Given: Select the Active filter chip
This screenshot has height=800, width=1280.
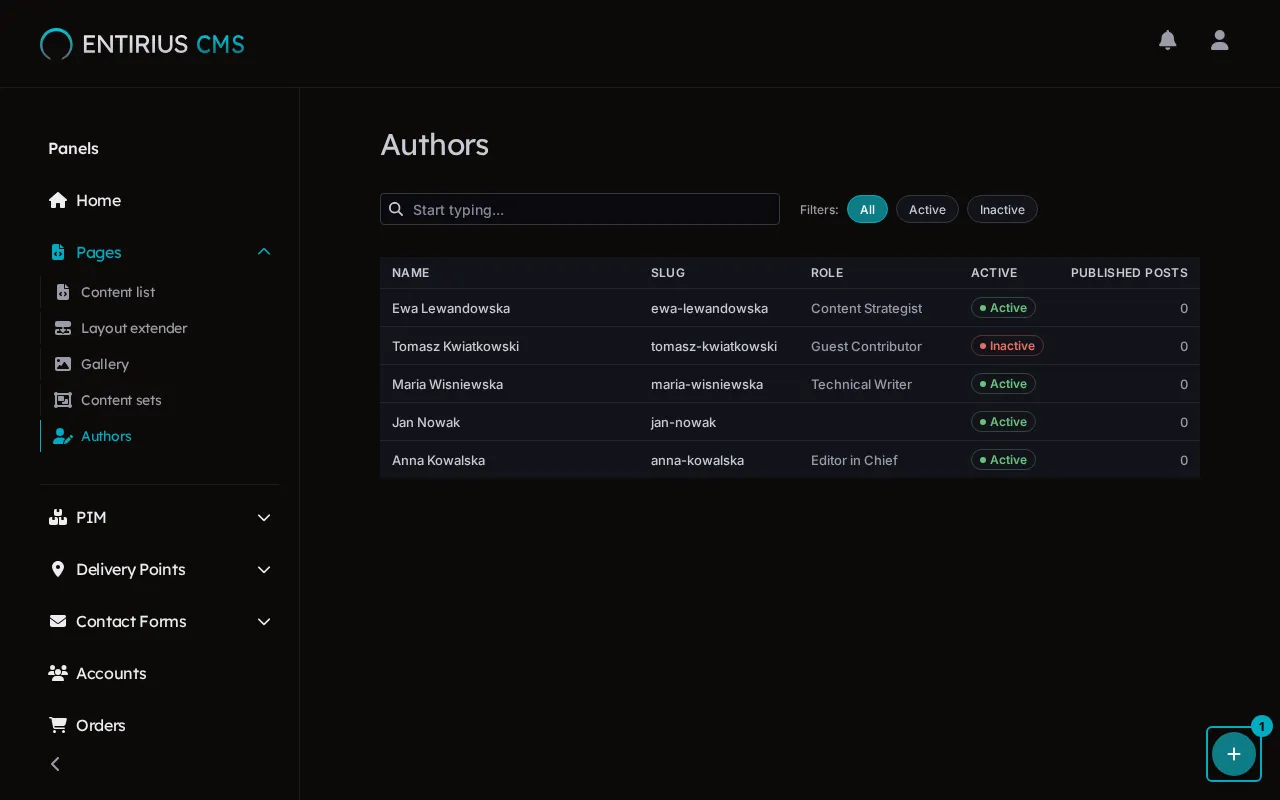Looking at the screenshot, I should point(927,209).
